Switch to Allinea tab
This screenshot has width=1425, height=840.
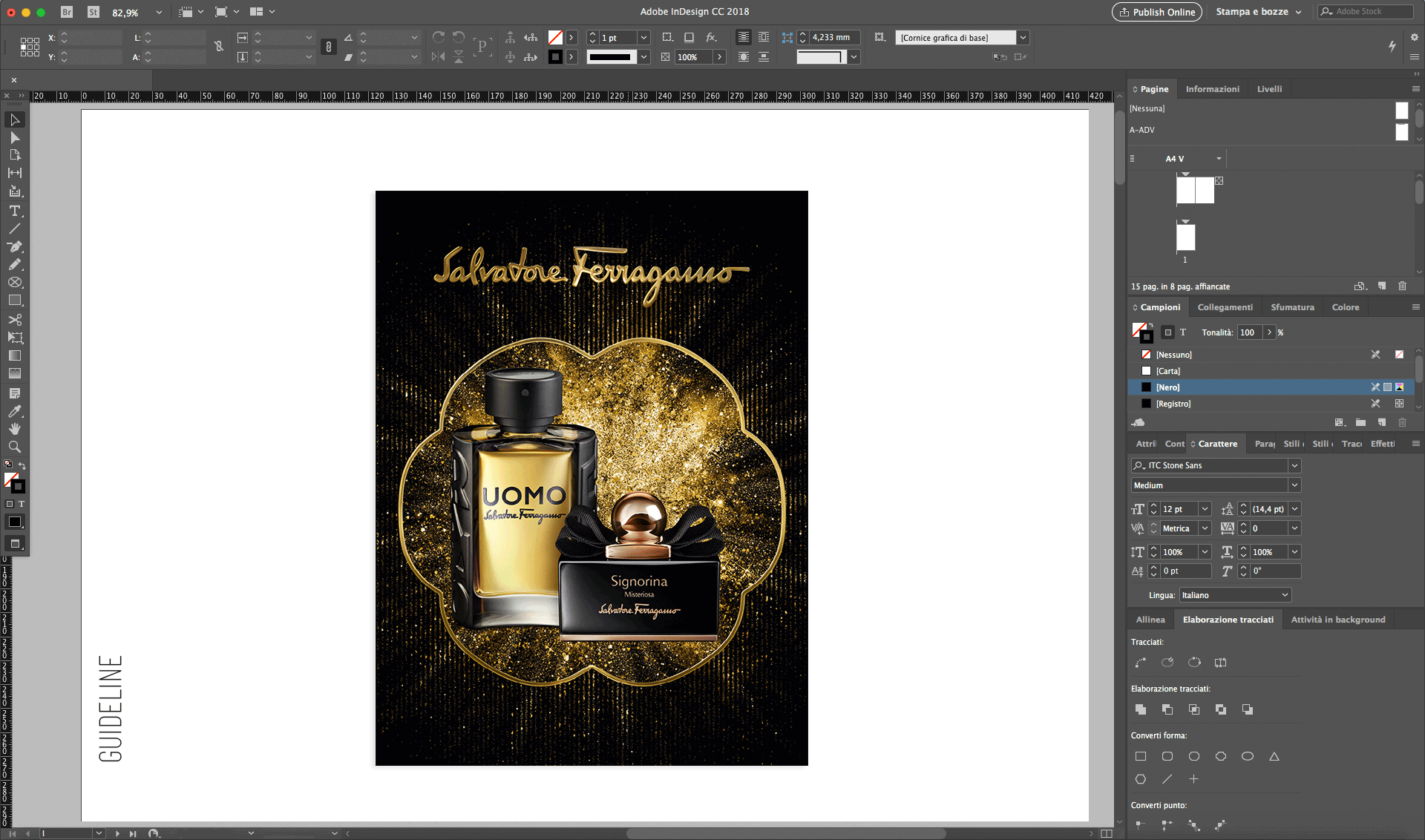(1150, 620)
